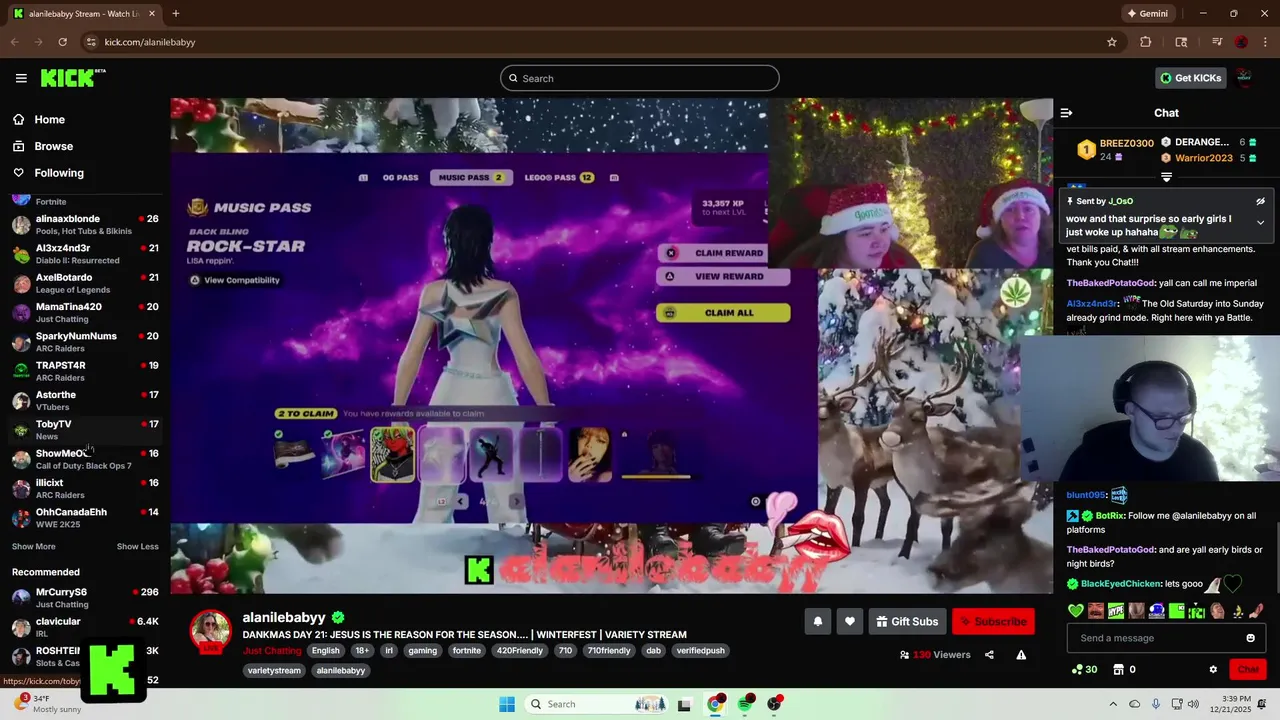Screen dimensions: 1280x720
Task: Open a new browser tab
Action: (175, 14)
